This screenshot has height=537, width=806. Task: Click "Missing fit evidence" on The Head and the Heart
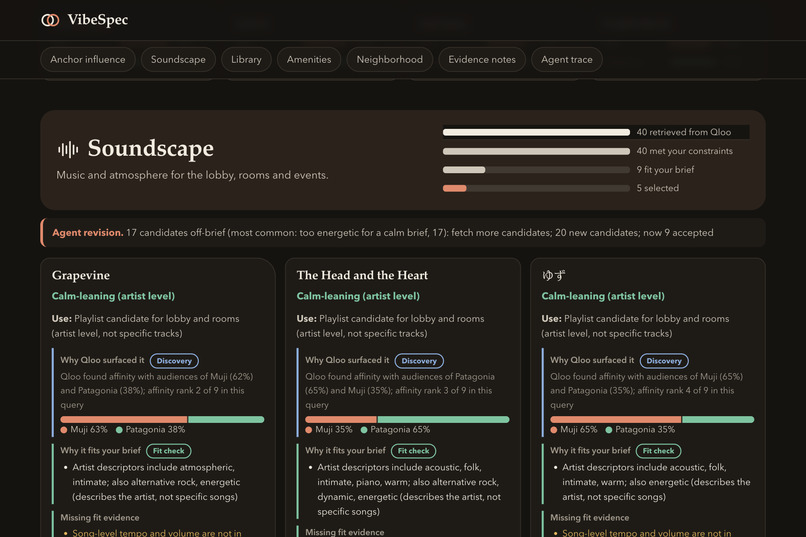point(345,532)
